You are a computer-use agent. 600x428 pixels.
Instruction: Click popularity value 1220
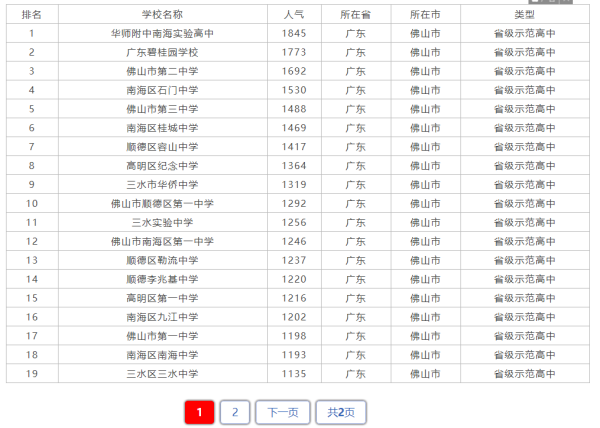[x=294, y=279]
